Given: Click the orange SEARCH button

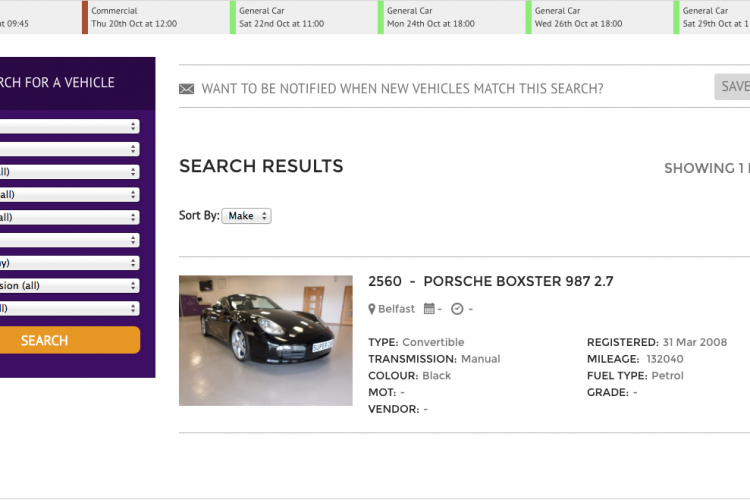Looking at the screenshot, I should 69,340.
